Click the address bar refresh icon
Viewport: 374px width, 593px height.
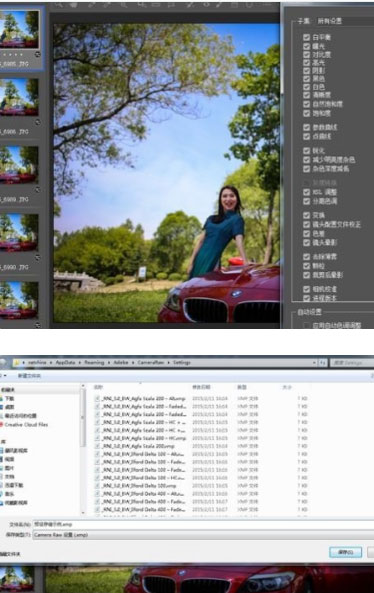point(322,362)
